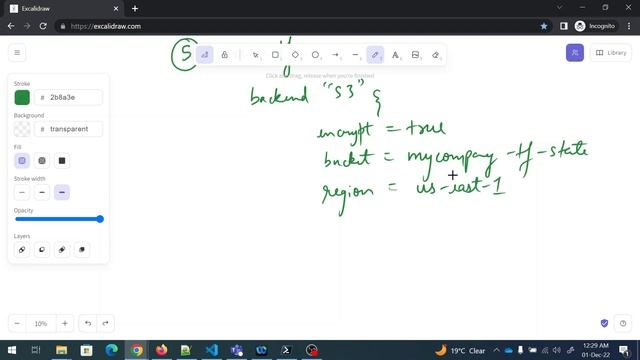The image size is (640, 360).
Task: Select the freehand Draw pencil tool
Action: (375, 55)
